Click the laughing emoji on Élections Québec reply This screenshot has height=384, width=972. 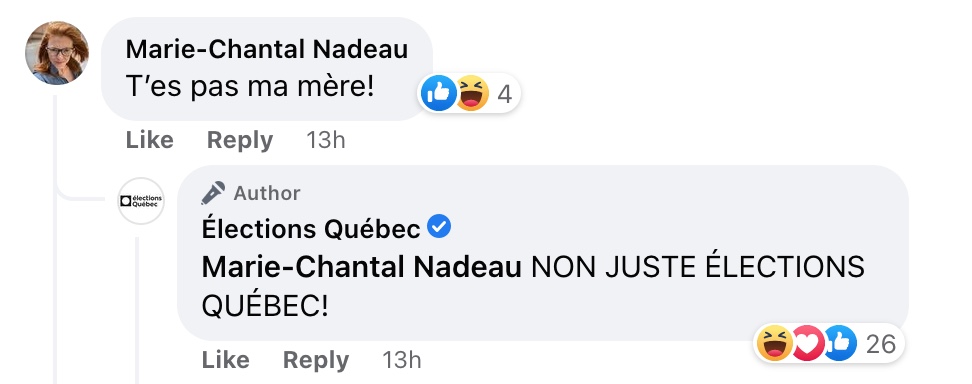(774, 344)
